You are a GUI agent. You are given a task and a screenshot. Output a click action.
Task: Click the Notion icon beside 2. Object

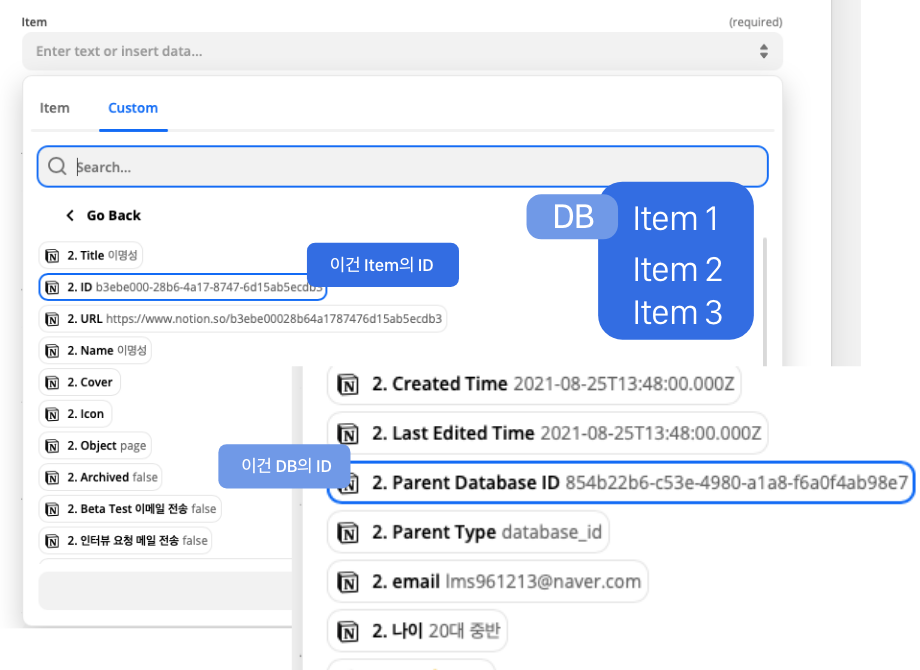[x=52, y=446]
